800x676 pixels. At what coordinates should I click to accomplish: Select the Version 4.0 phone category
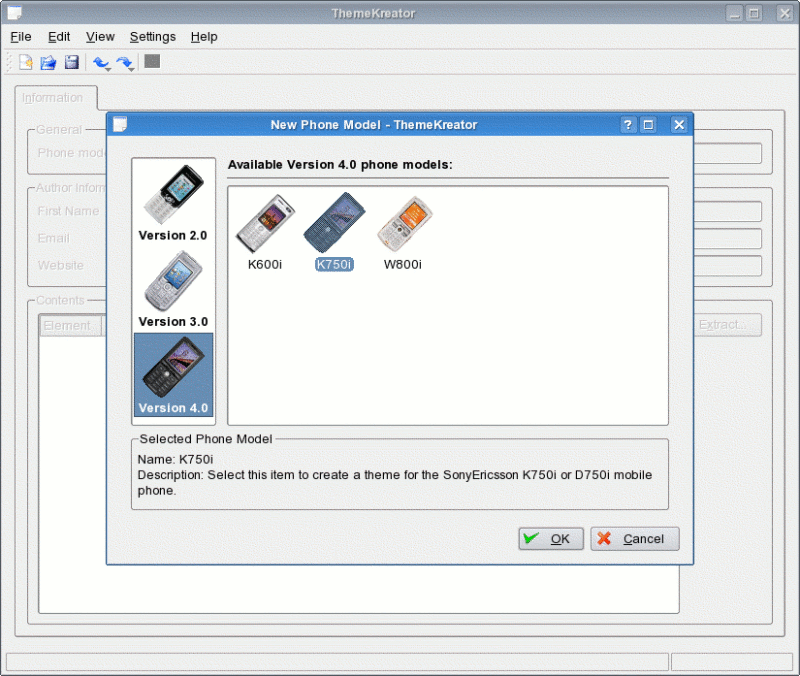(x=173, y=374)
